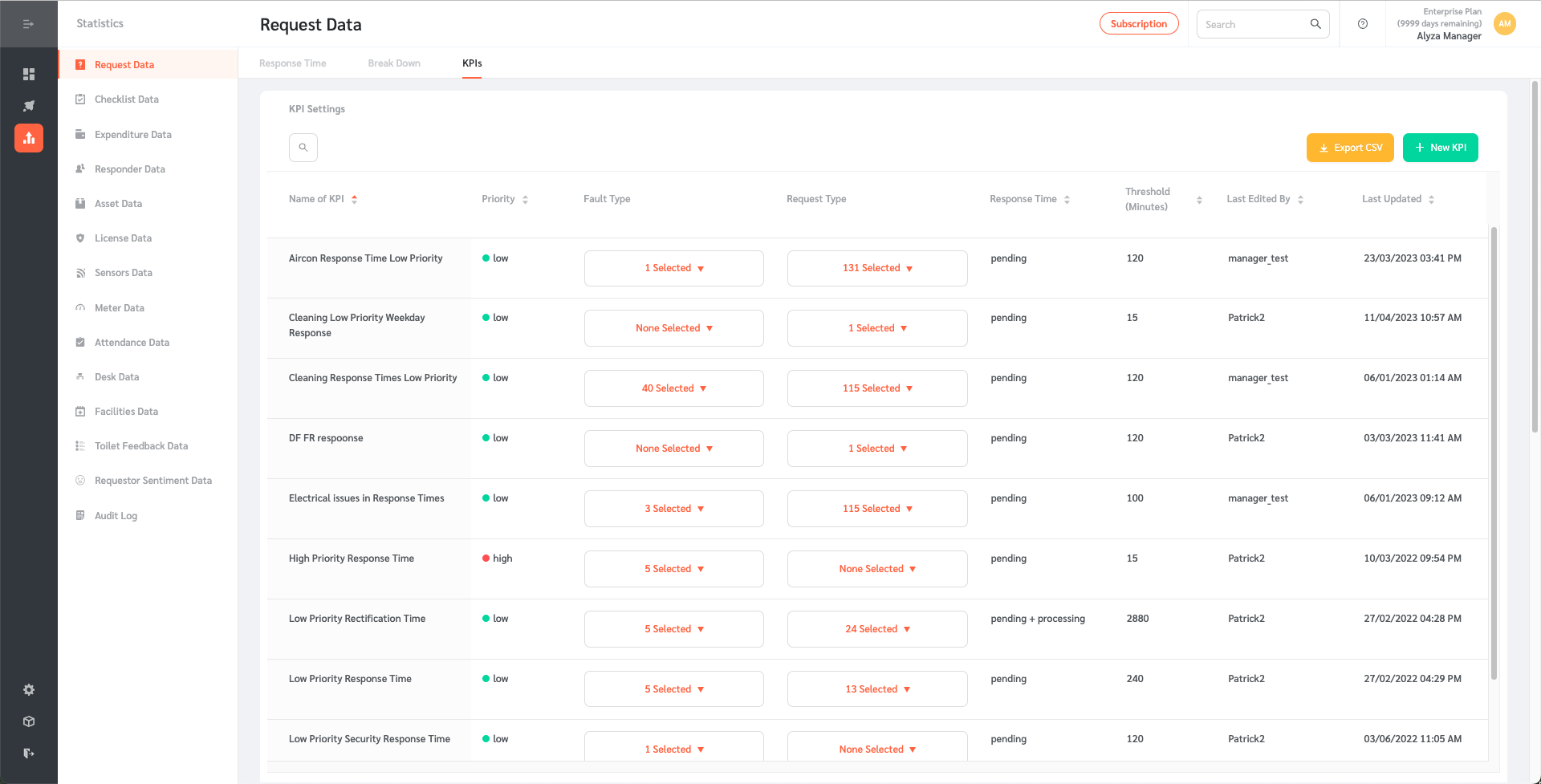Collapse the navigation using the hamburger icon
Image resolution: width=1541 pixels, height=784 pixels.
[x=29, y=24]
